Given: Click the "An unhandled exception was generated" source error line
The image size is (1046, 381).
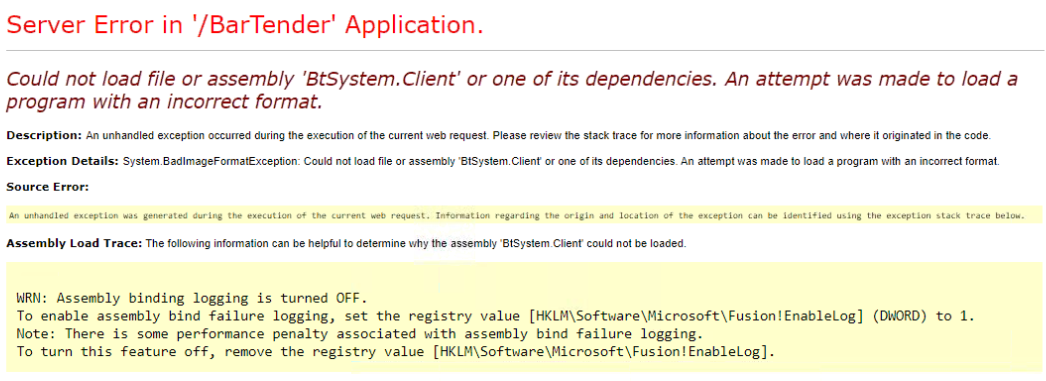Looking at the screenshot, I should pyautogui.click(x=516, y=215).
